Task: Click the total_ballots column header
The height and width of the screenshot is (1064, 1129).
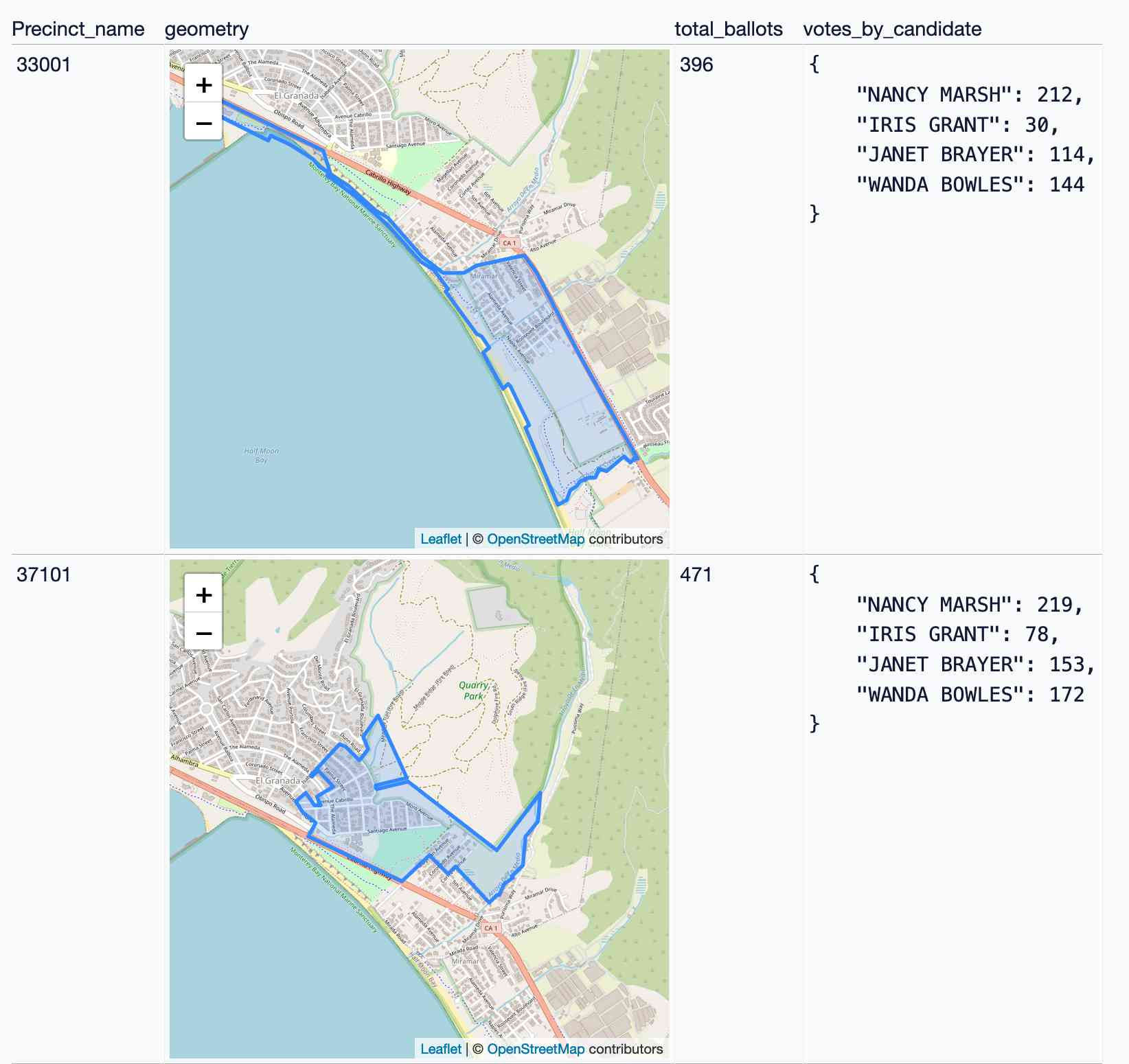Action: (x=729, y=29)
